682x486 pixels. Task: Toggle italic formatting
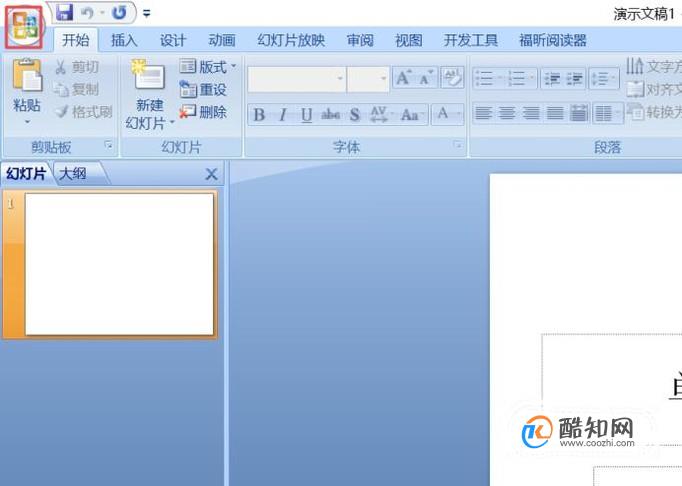pyautogui.click(x=283, y=114)
